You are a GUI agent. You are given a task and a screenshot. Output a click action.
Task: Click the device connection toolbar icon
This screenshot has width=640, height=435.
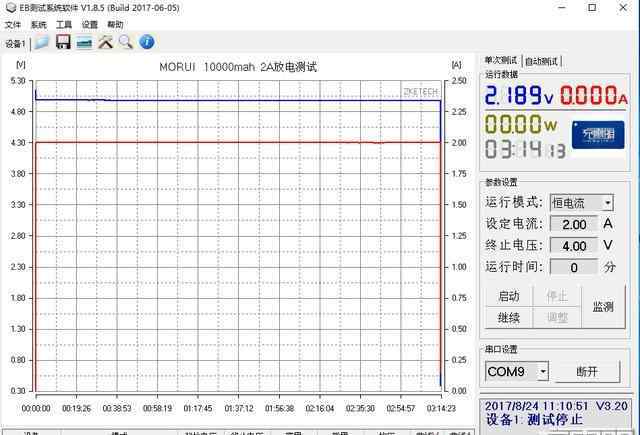(x=84, y=42)
